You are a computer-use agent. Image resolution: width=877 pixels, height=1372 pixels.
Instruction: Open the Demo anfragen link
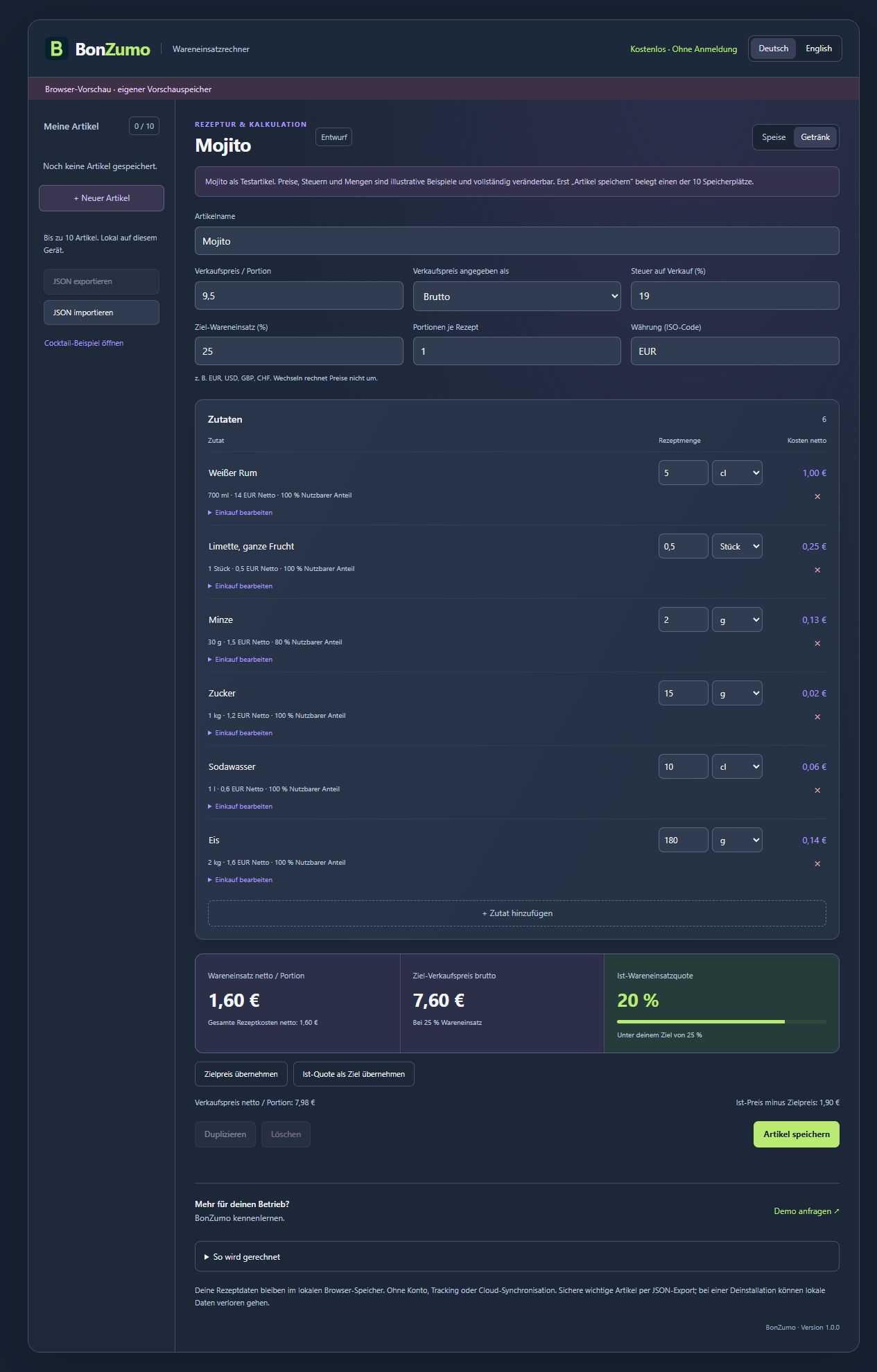(806, 1211)
